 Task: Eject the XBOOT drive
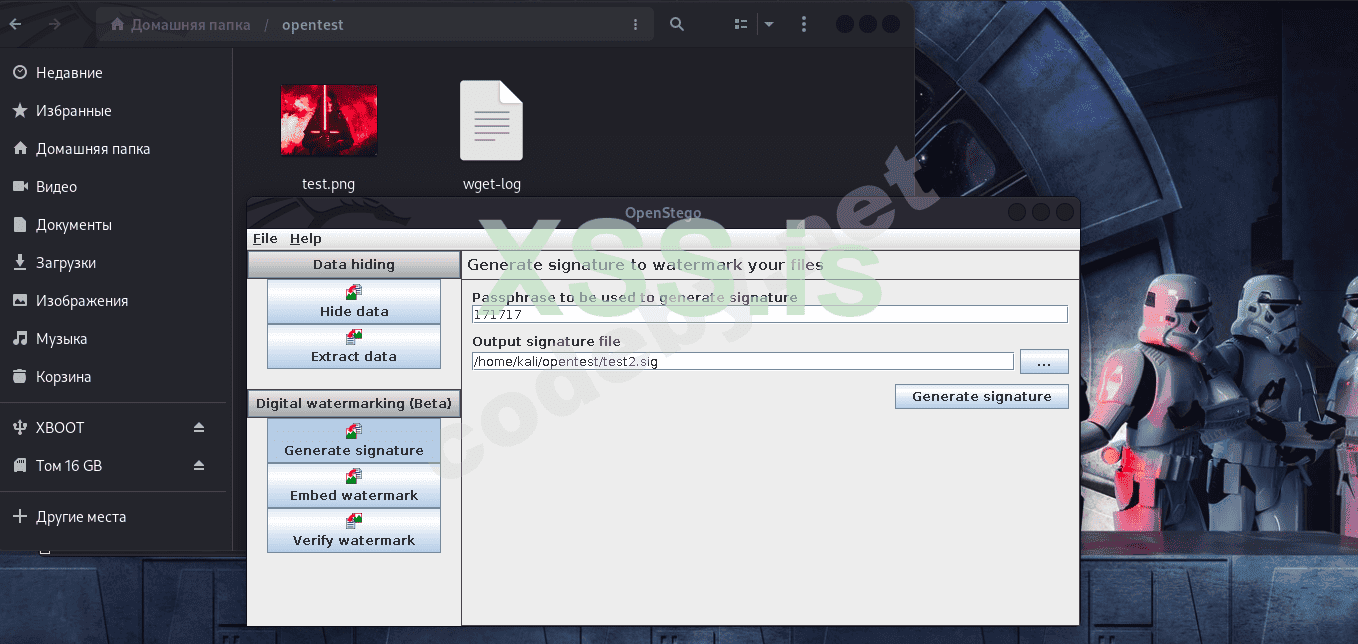pos(199,428)
